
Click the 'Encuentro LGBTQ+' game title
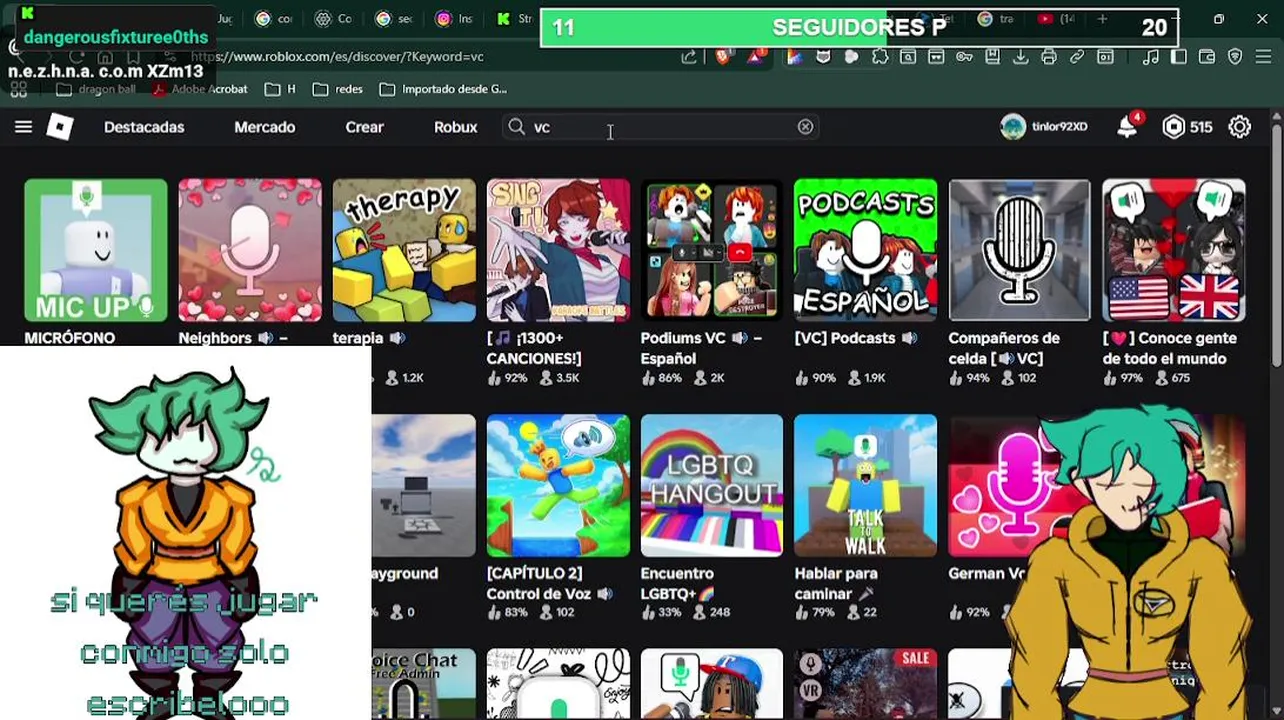coord(677,583)
